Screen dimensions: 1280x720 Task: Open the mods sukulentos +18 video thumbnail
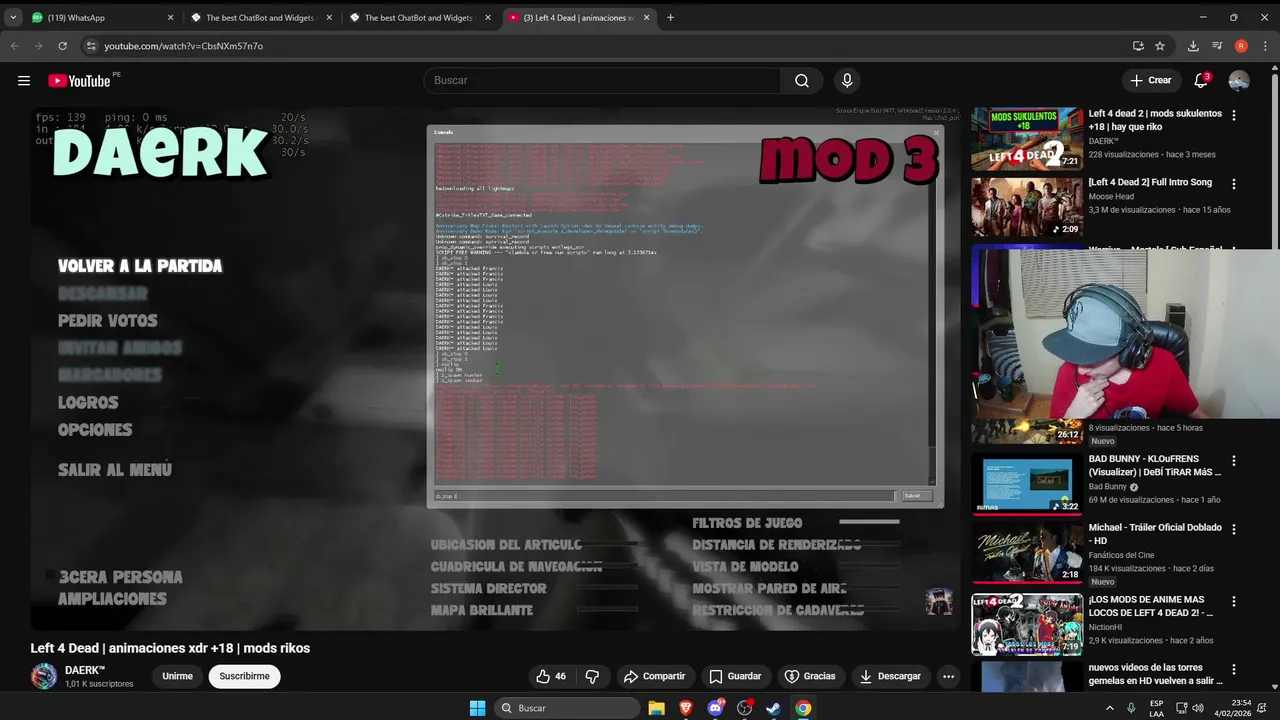tap(1027, 139)
